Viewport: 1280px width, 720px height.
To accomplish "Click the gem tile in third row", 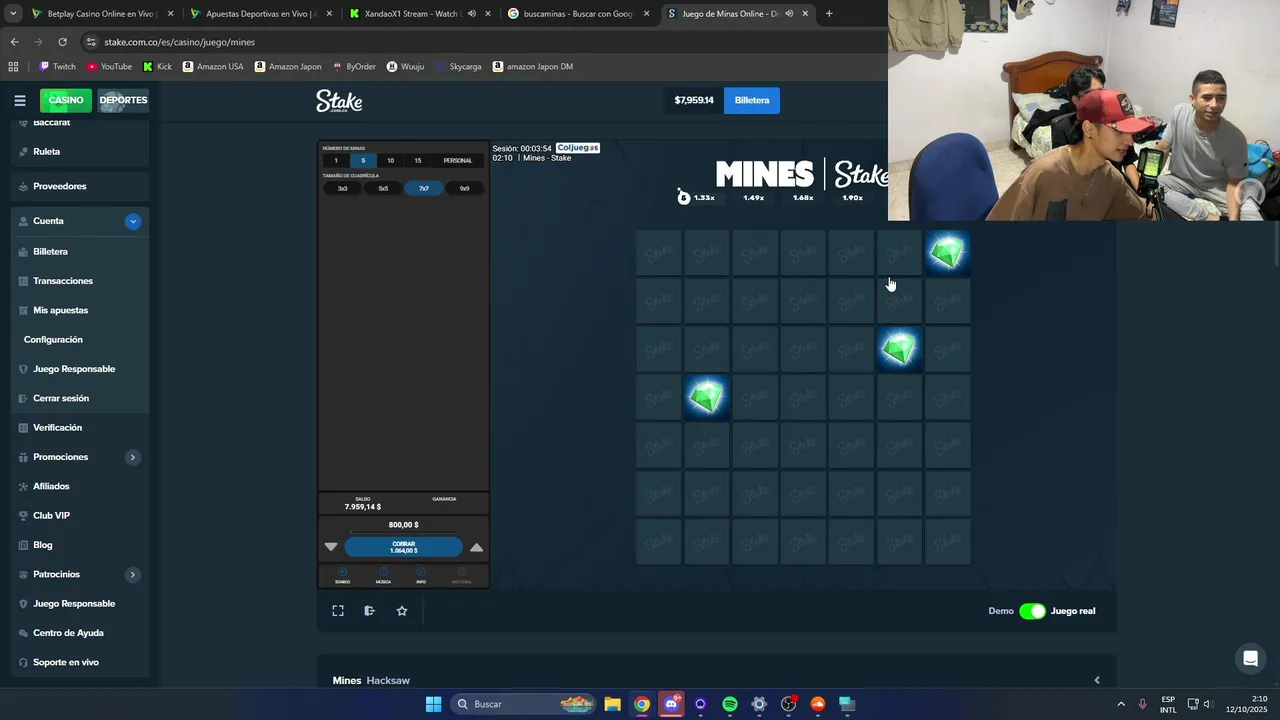I will 899,349.
